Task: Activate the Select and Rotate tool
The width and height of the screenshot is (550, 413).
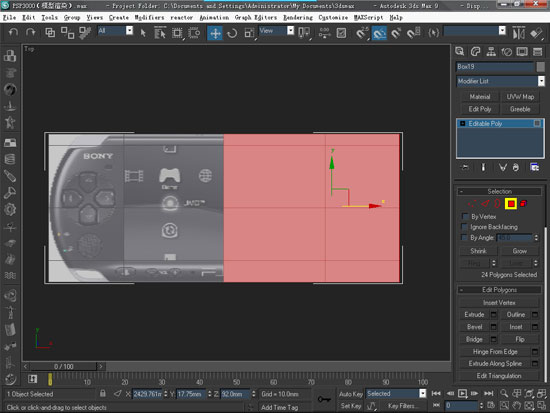Action: coord(232,33)
